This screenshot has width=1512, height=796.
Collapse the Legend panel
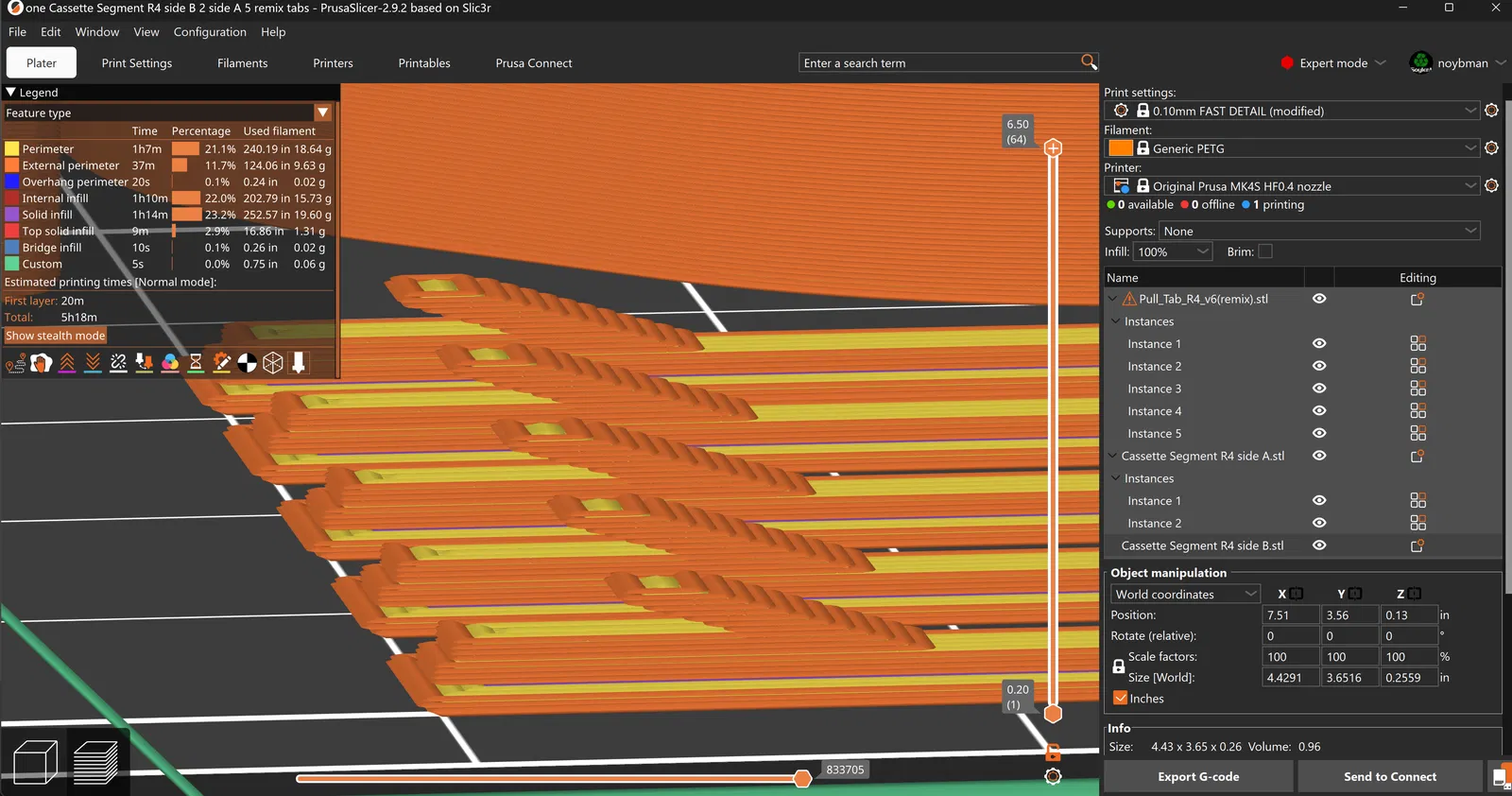click(11, 93)
